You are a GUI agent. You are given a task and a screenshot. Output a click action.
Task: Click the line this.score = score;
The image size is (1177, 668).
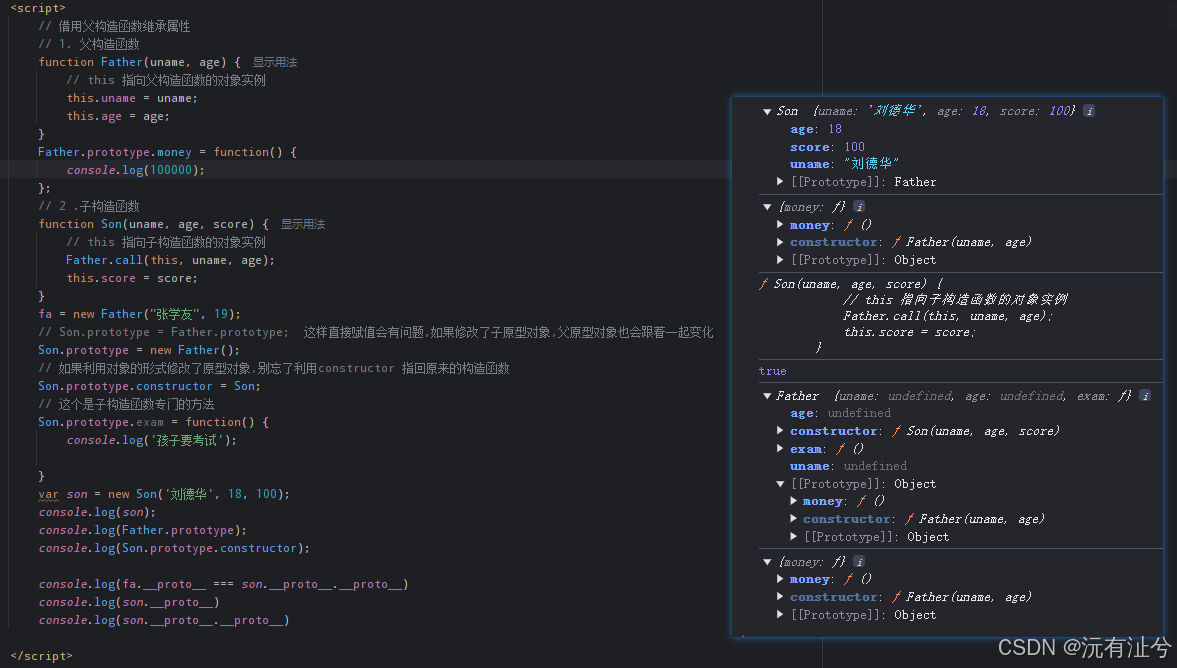coord(132,278)
